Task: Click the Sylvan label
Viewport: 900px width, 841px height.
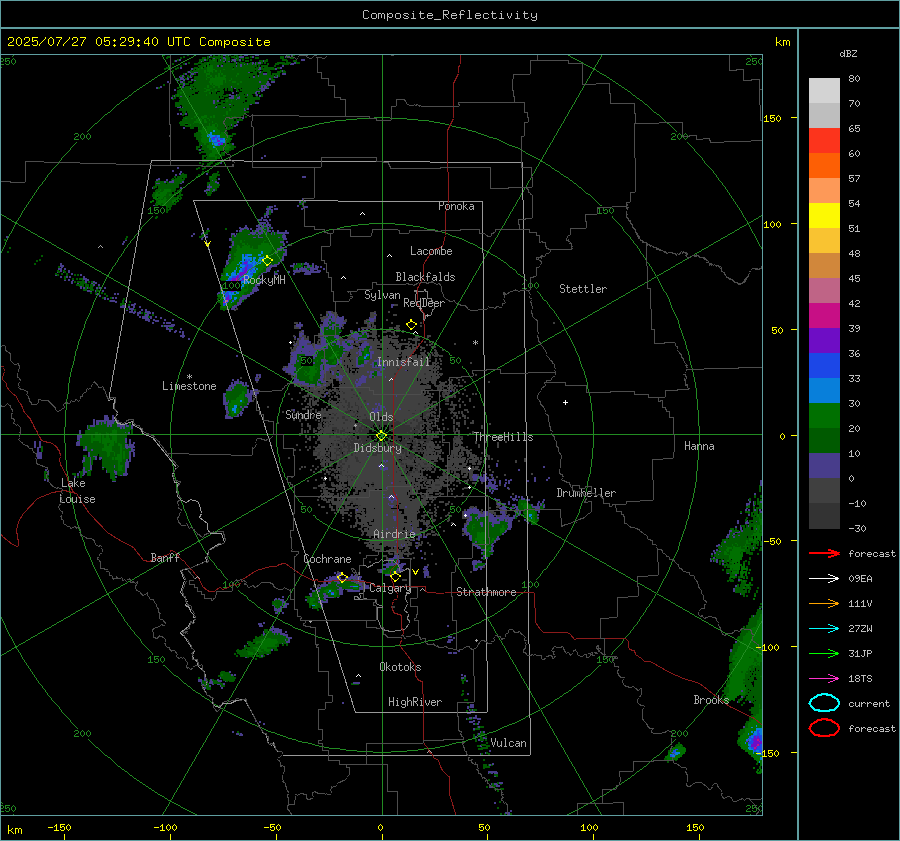Action: [382, 295]
